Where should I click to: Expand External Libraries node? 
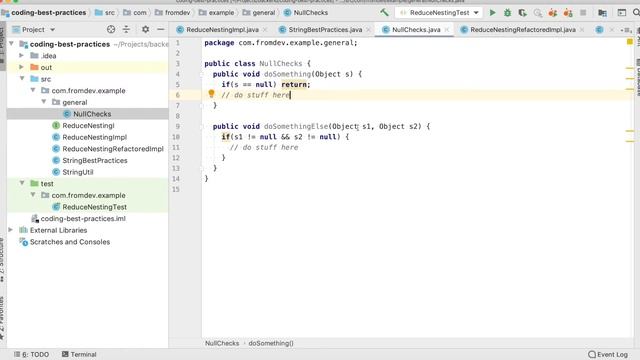pos(11,230)
